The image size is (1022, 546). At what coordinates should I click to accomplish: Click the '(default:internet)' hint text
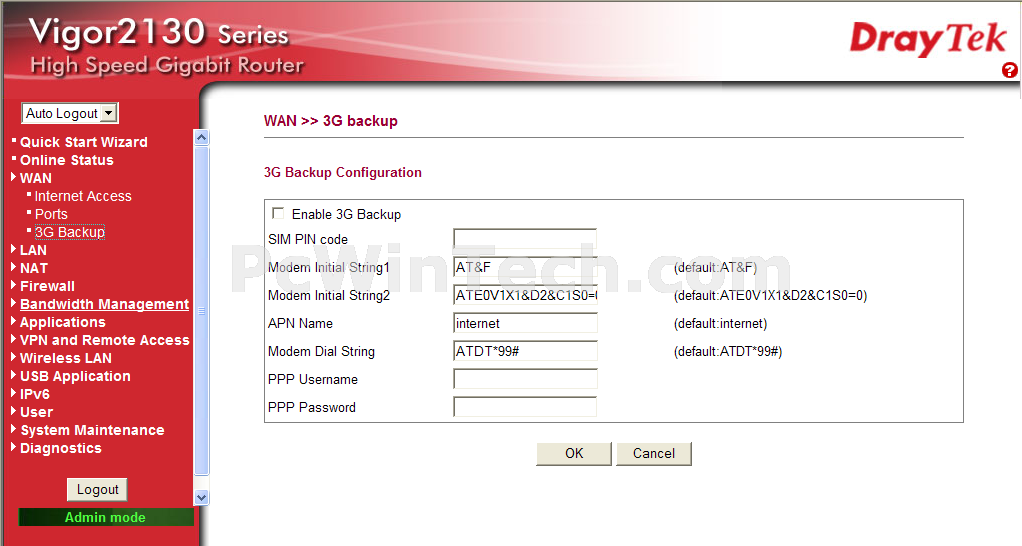tap(720, 324)
